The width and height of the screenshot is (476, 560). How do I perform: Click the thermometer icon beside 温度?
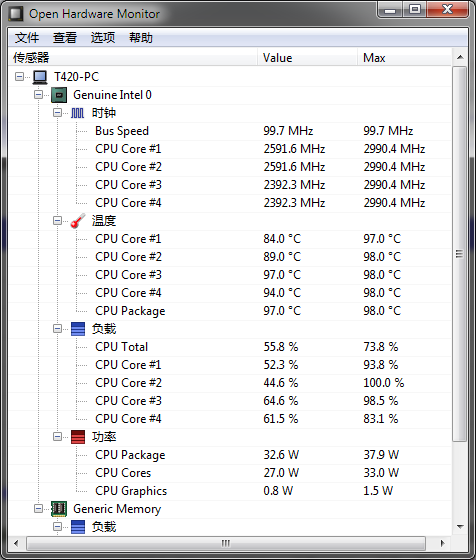78,220
